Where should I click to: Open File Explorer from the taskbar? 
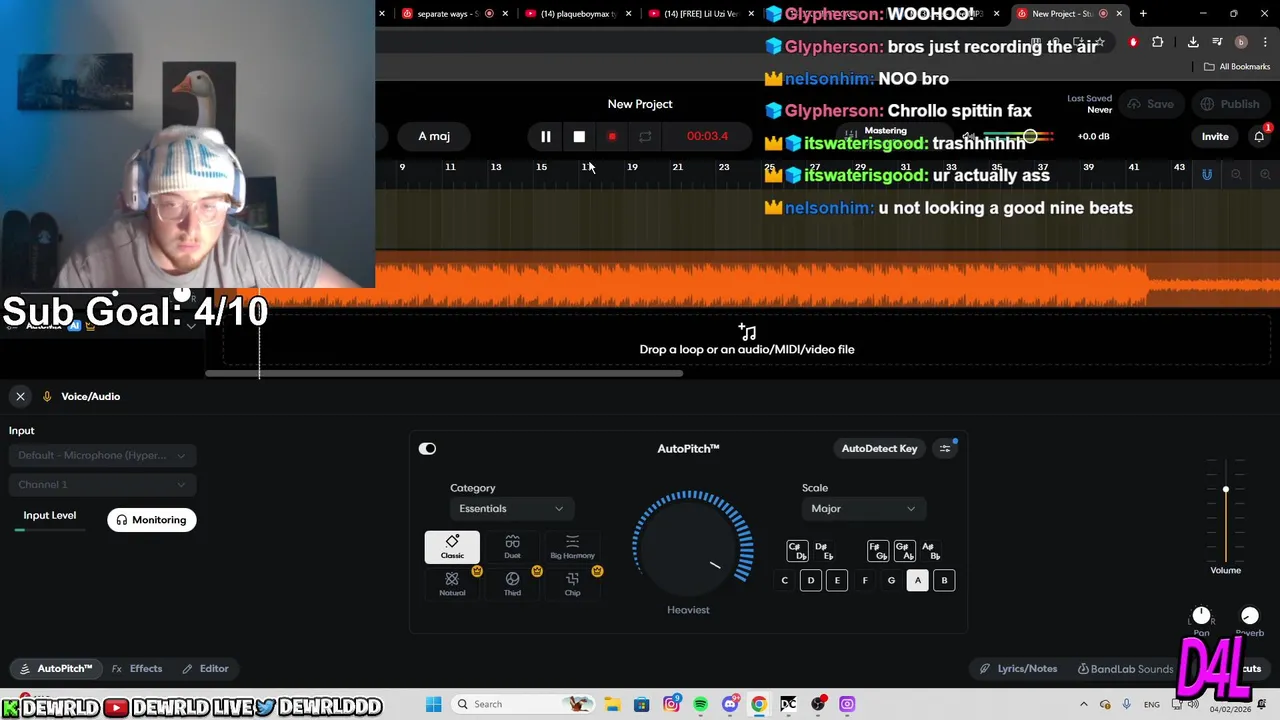point(612,704)
